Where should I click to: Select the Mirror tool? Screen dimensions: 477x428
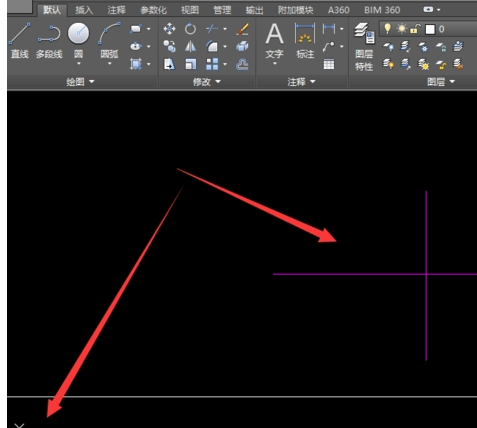(190, 46)
